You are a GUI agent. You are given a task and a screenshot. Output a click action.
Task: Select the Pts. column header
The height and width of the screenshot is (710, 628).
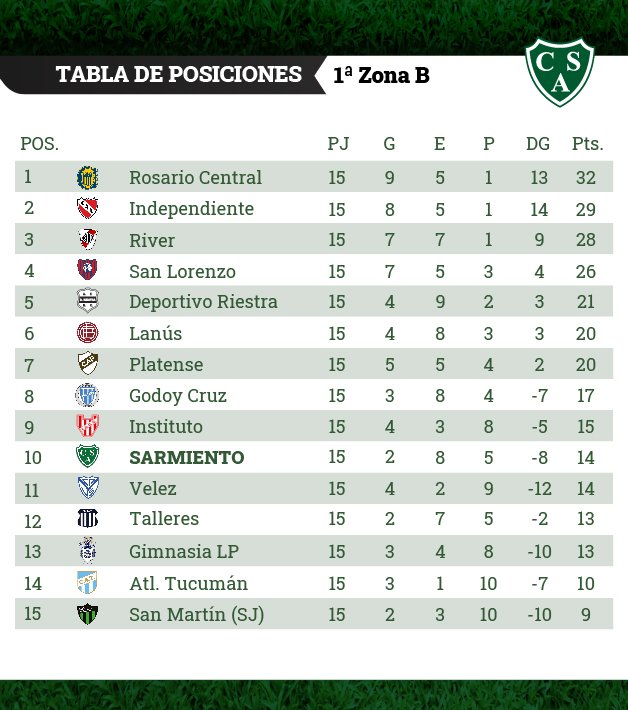587,144
